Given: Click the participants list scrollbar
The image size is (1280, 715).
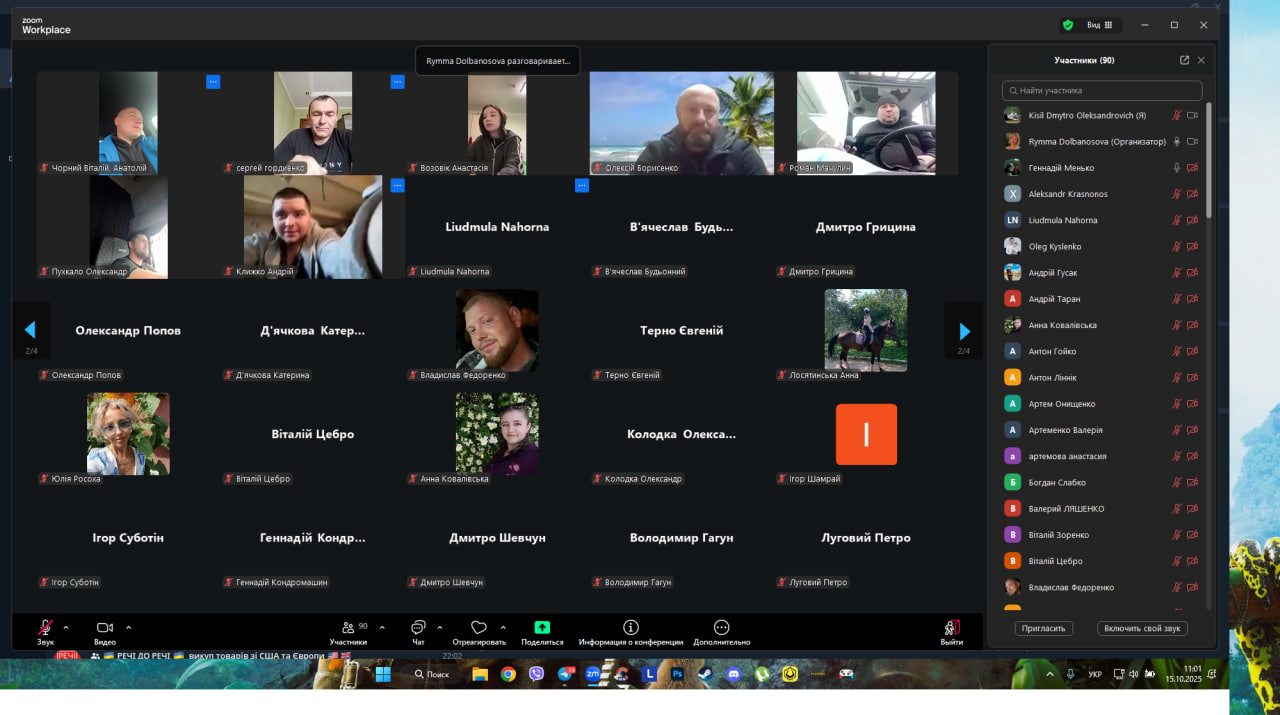Looking at the screenshot, I should point(1208,160).
